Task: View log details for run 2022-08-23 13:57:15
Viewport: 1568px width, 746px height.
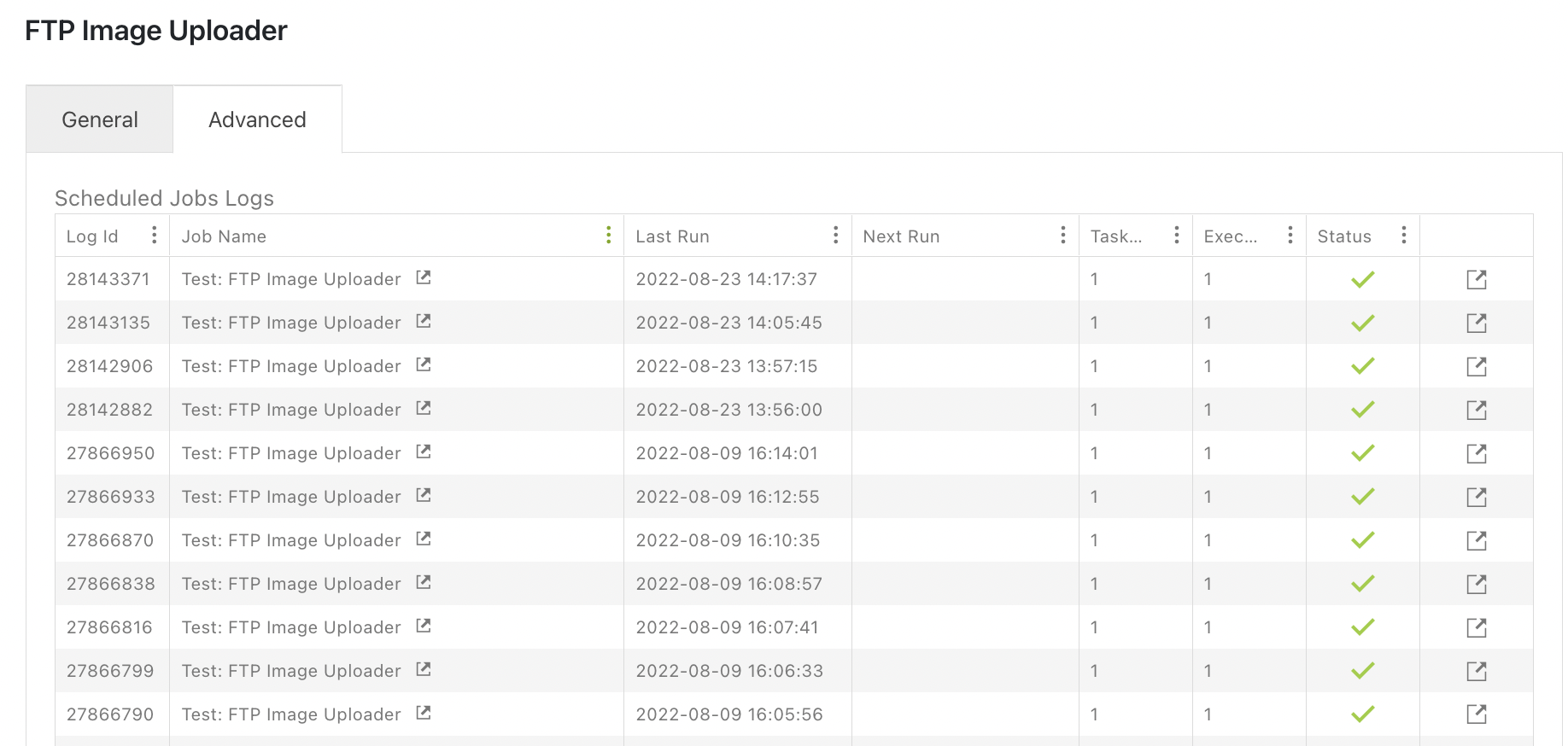Action: point(1477,366)
